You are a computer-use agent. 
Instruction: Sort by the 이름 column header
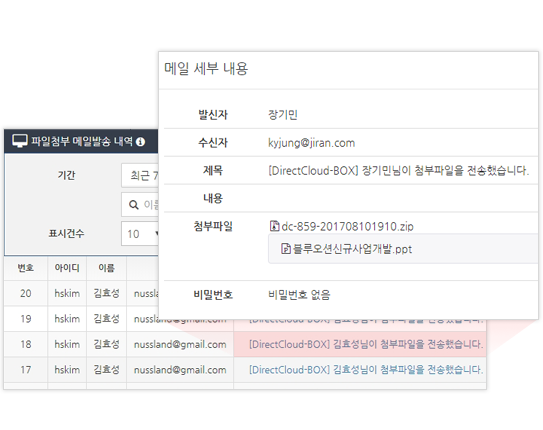(106, 268)
